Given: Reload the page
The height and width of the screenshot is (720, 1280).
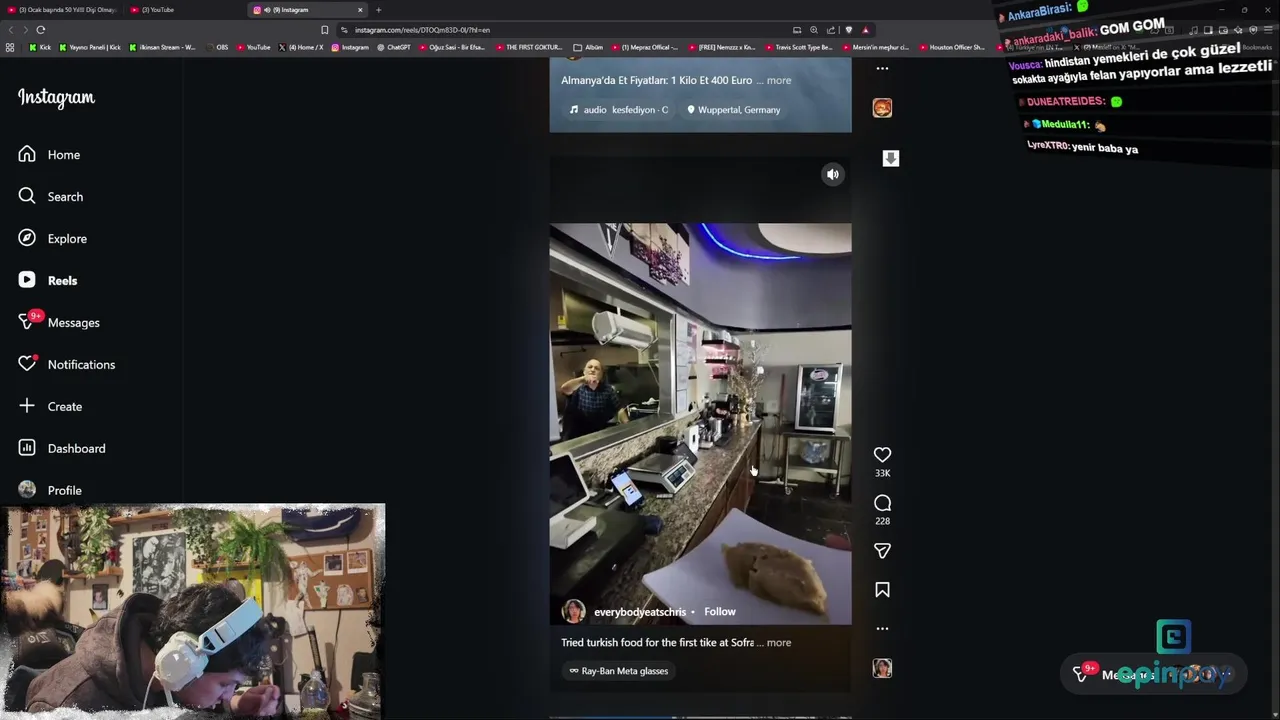Looking at the screenshot, I should coord(40,30).
